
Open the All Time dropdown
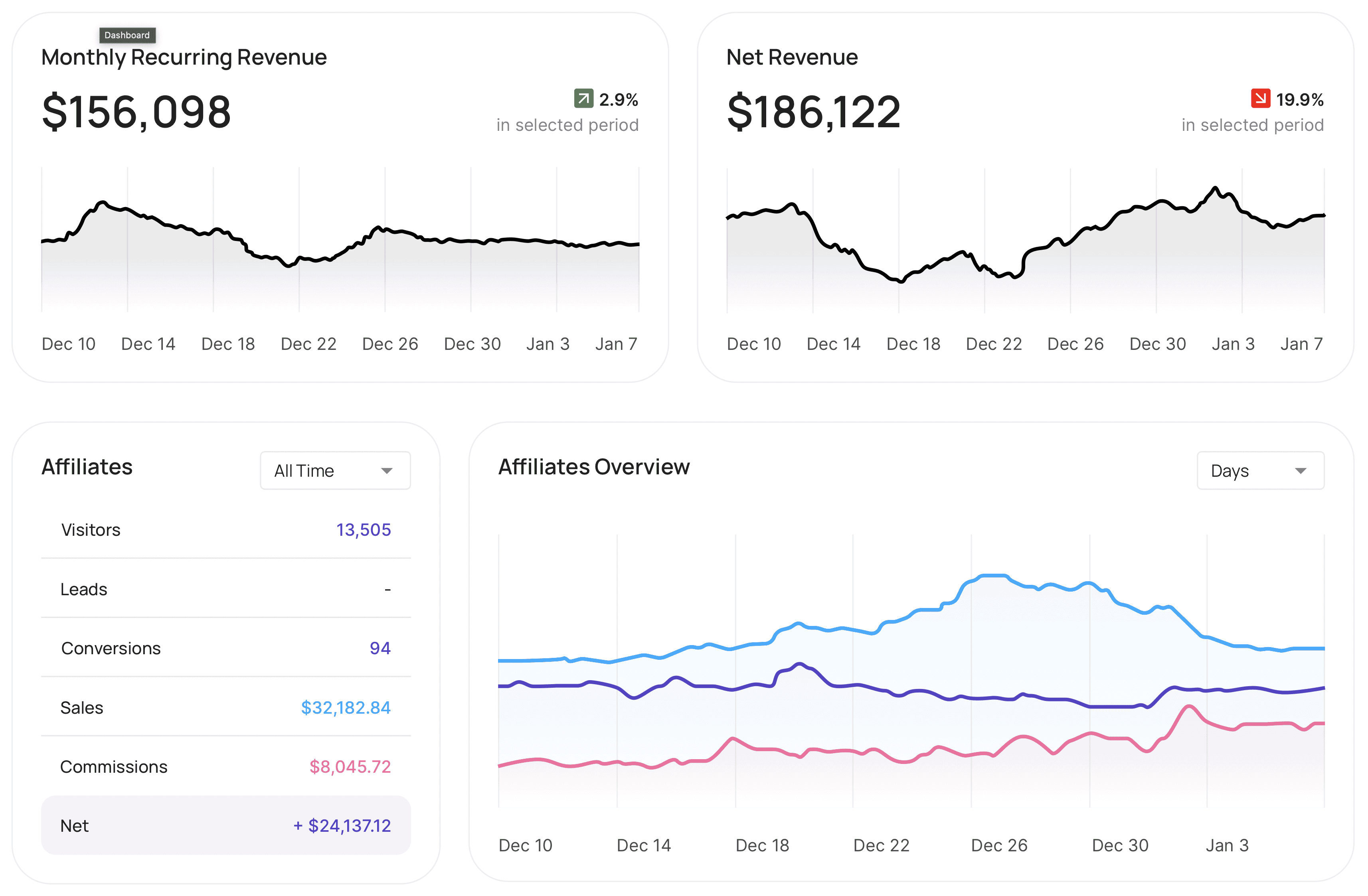tap(335, 470)
